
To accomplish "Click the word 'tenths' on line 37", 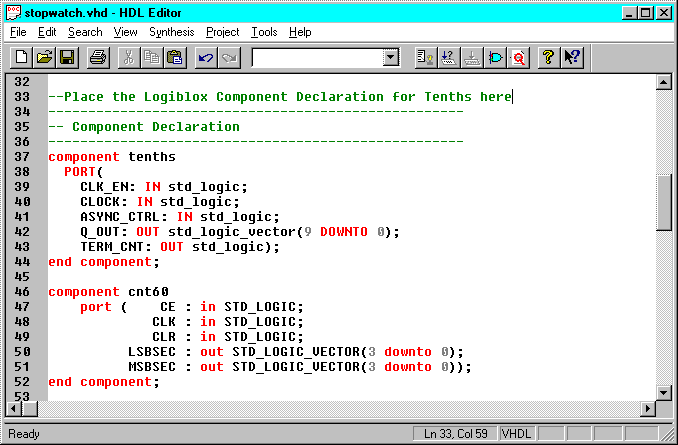I will click(x=152, y=157).
